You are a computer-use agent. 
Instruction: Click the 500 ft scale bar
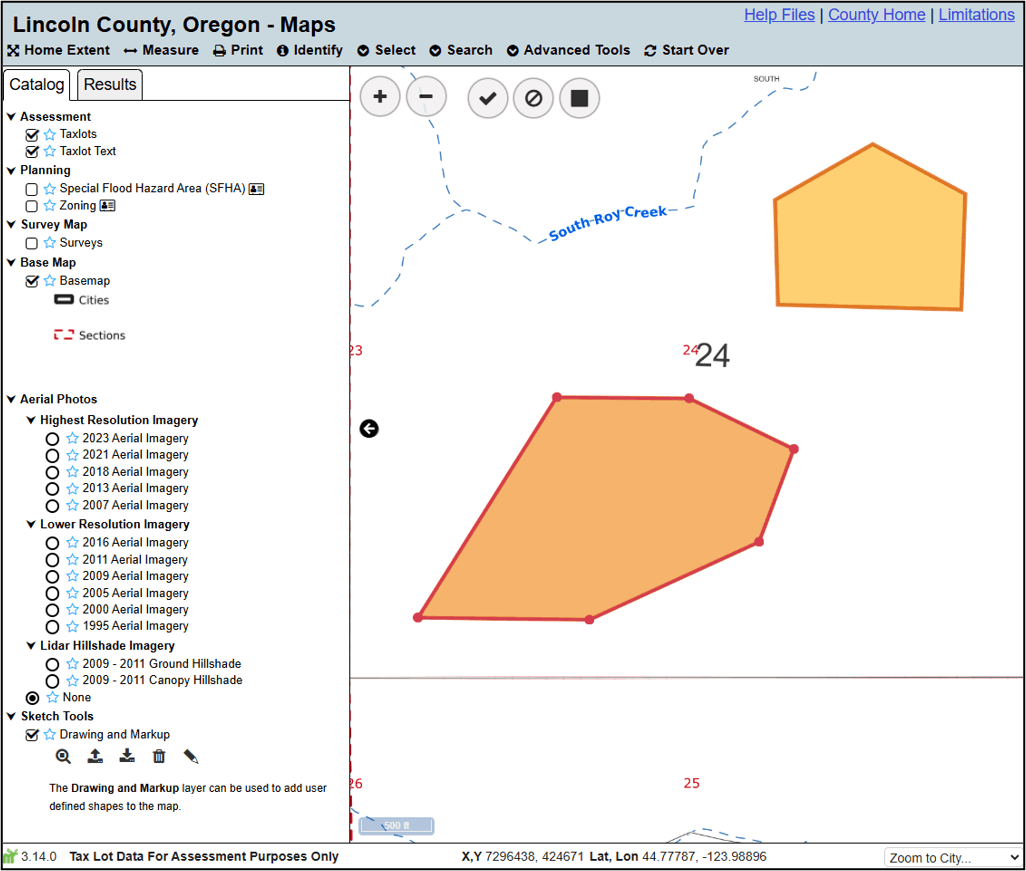(x=397, y=826)
